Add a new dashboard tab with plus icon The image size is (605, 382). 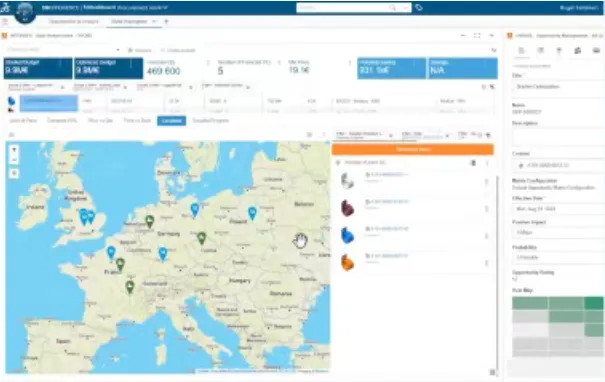[x=166, y=21]
